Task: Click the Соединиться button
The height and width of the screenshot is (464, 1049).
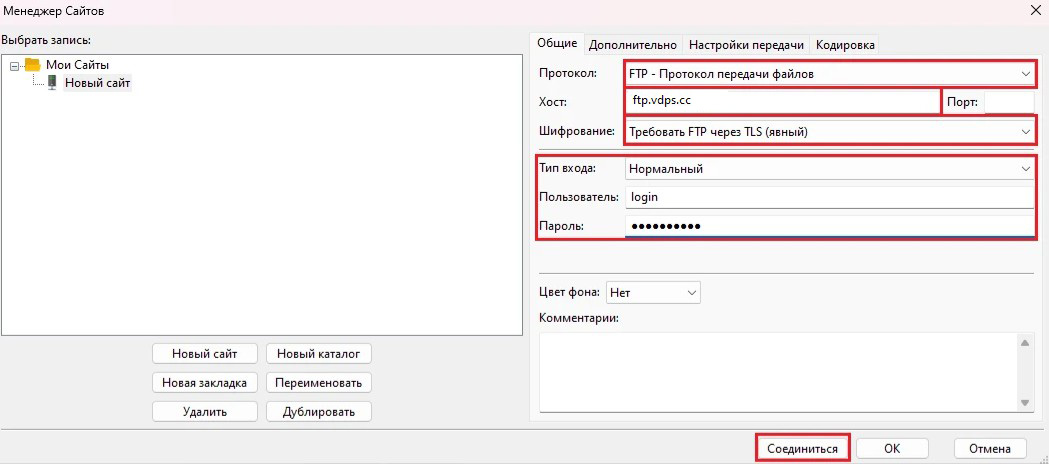Action: click(x=802, y=449)
